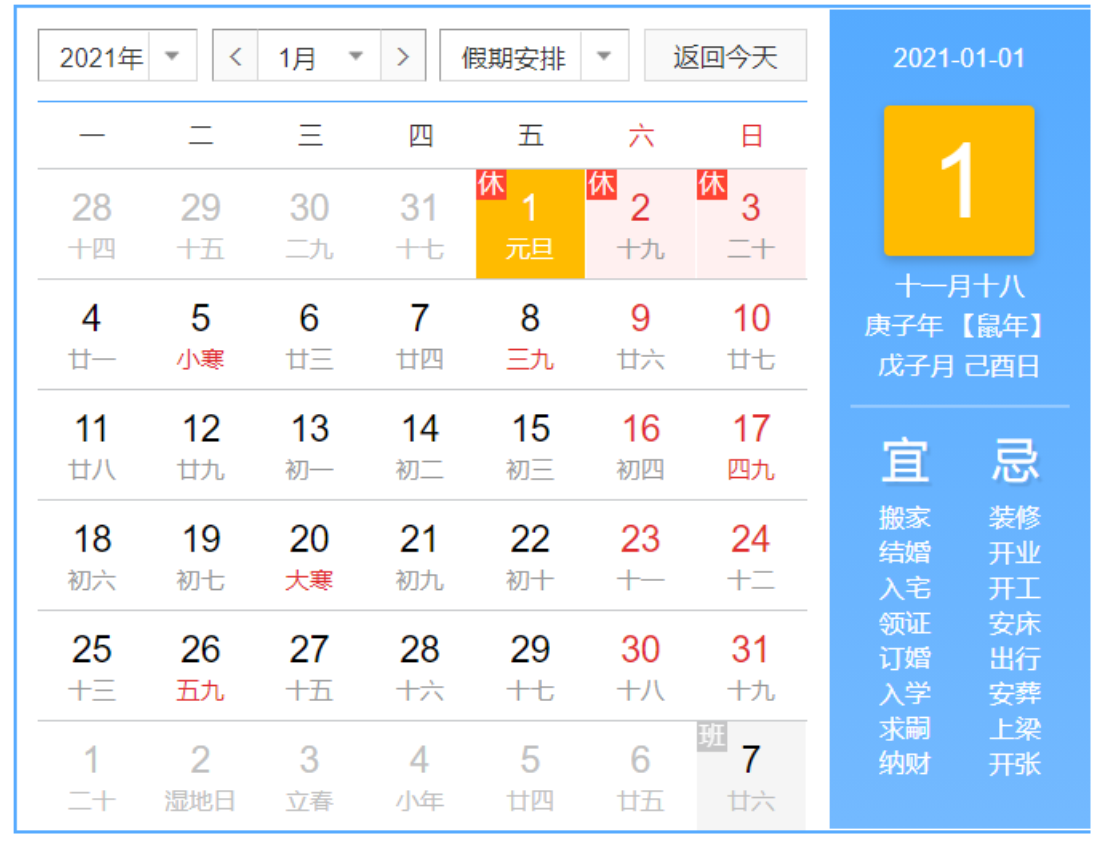Click the 休 badge on January 3
Screen dimensions: 1103x847
[711, 185]
